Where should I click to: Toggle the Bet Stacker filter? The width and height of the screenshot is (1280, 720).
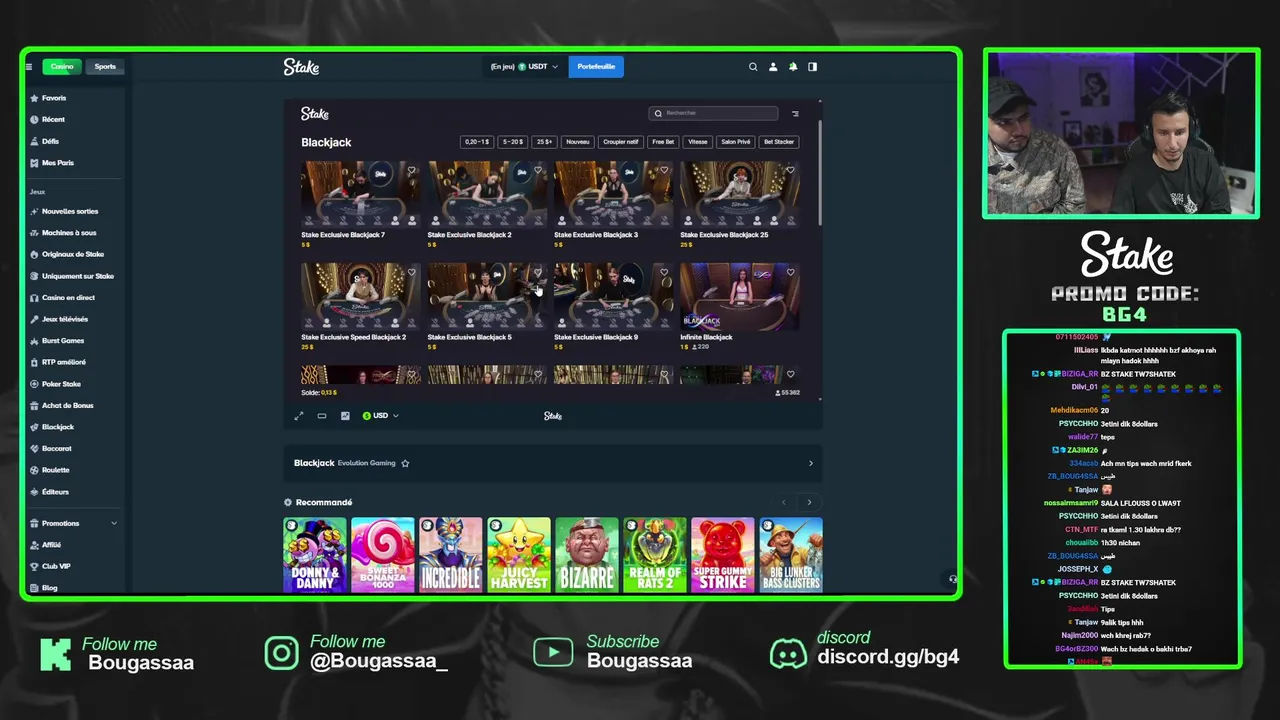click(x=779, y=142)
